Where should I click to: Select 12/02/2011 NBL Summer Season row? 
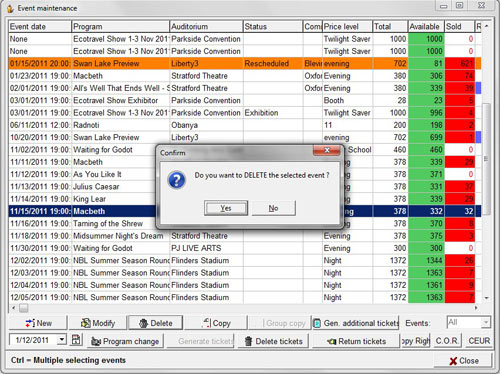tap(245, 261)
